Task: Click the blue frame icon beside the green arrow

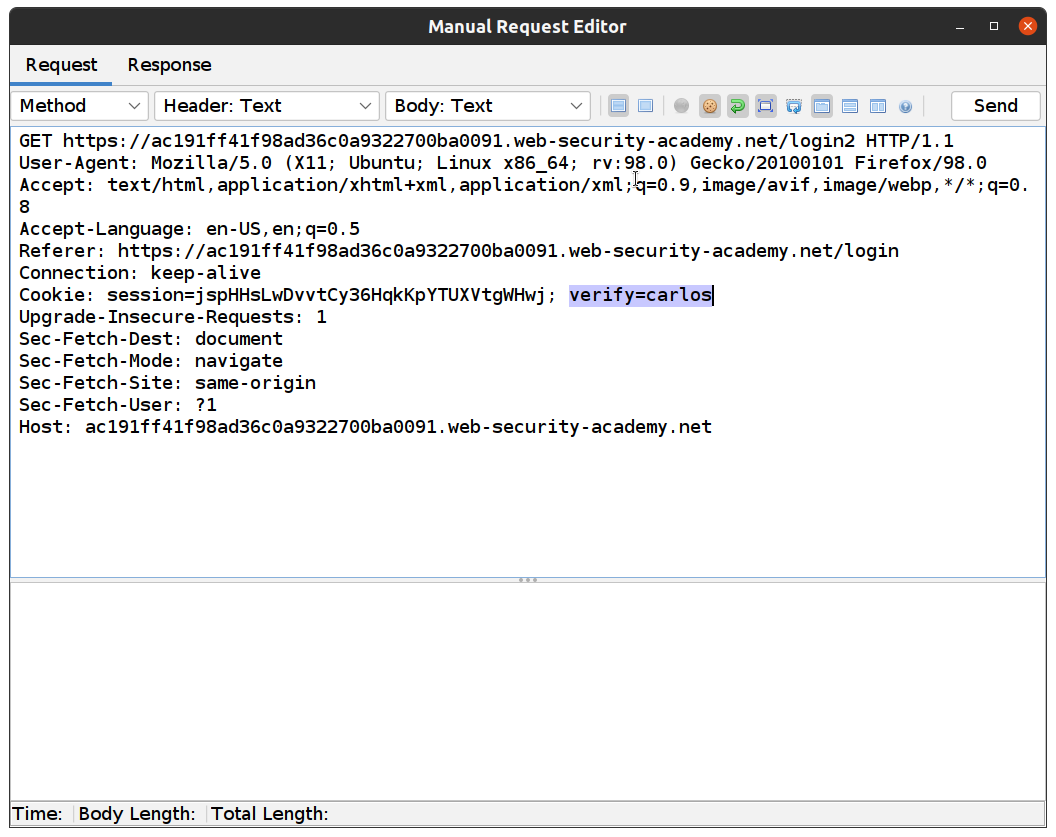Action: click(x=766, y=106)
